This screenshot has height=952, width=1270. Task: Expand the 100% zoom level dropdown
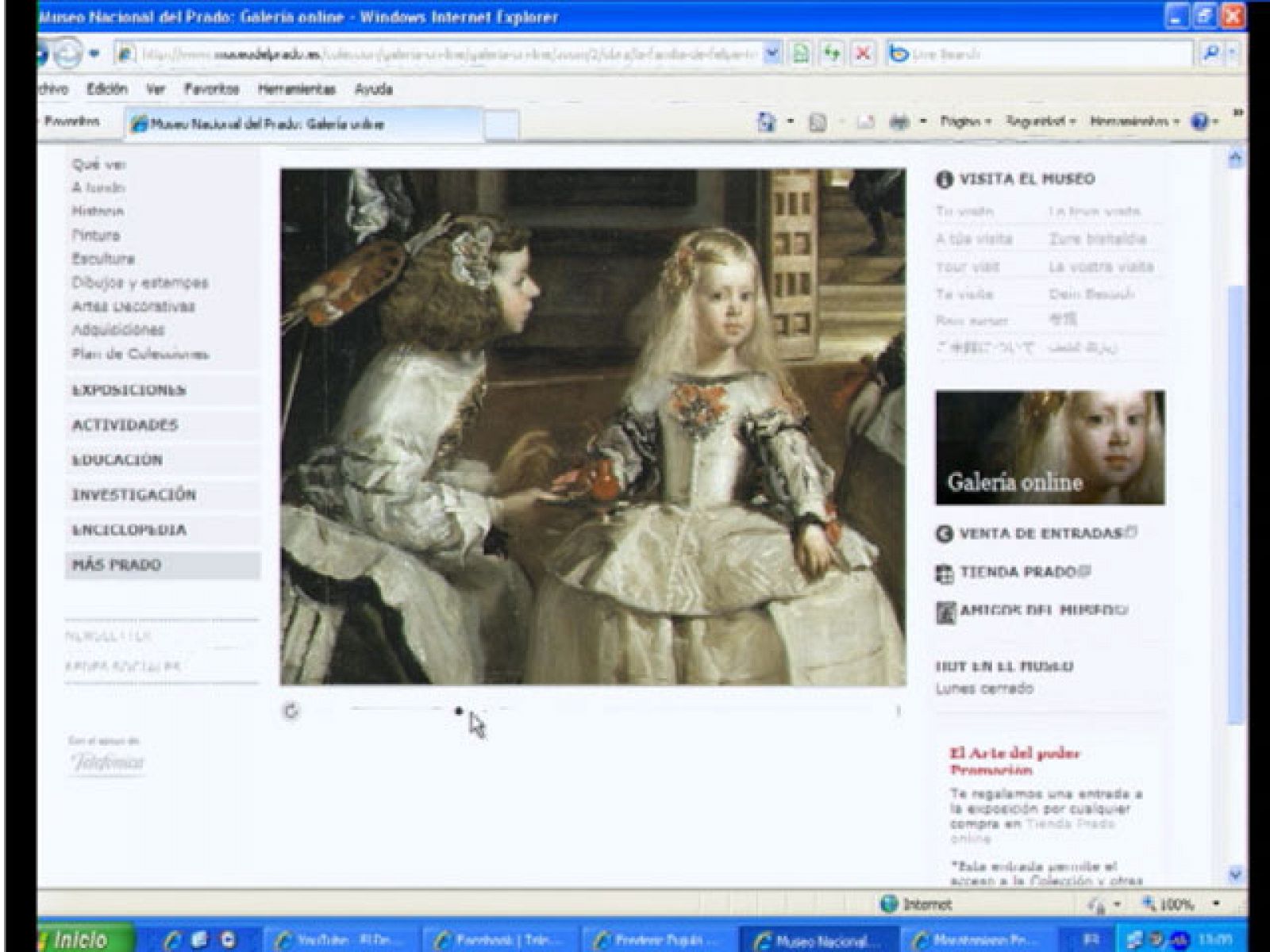point(1216,904)
